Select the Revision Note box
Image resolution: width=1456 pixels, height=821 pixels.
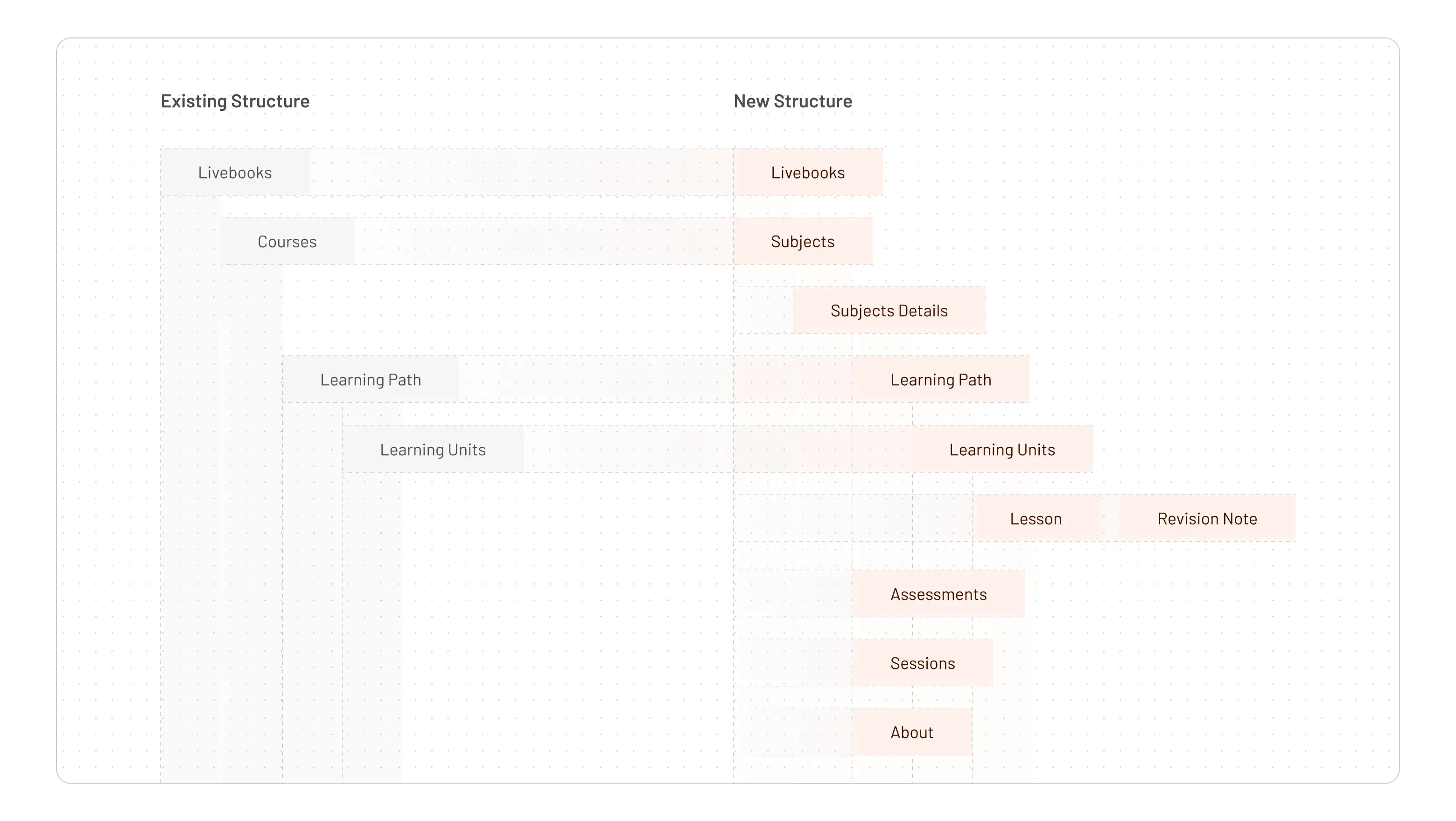point(1207,518)
